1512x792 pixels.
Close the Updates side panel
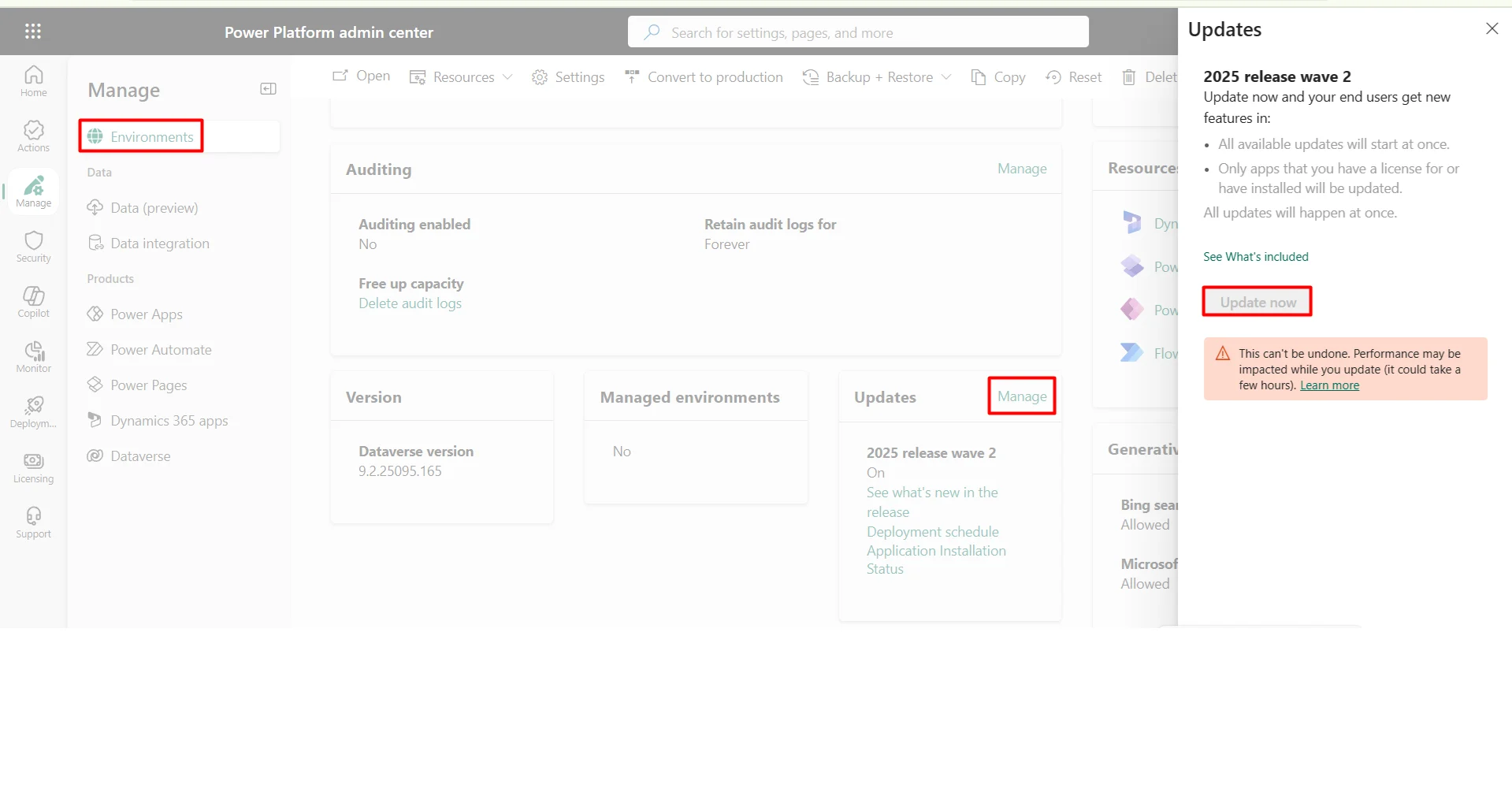coord(1492,29)
